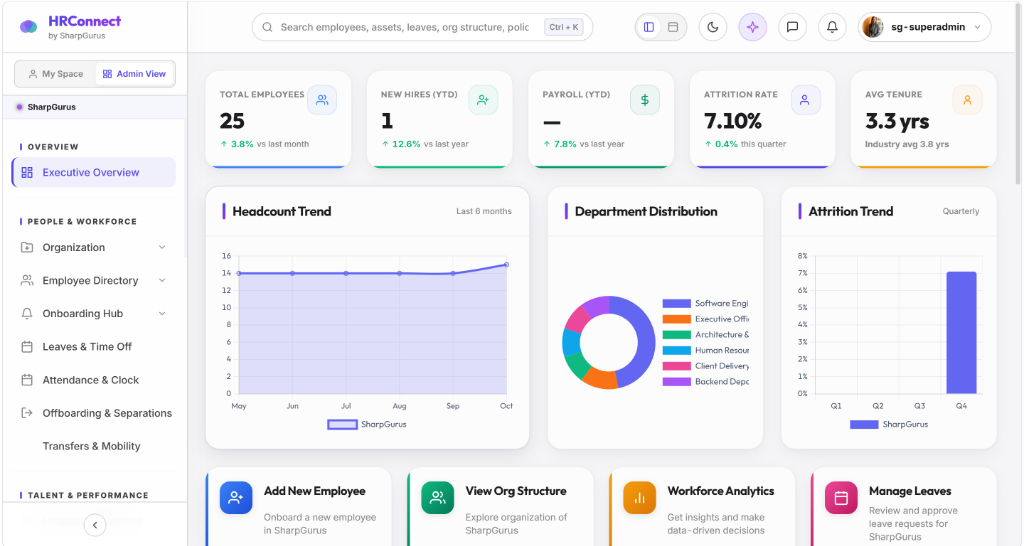Click the Payroll dollar sign icon
This screenshot has height=546, width=1024.
pyautogui.click(x=645, y=100)
